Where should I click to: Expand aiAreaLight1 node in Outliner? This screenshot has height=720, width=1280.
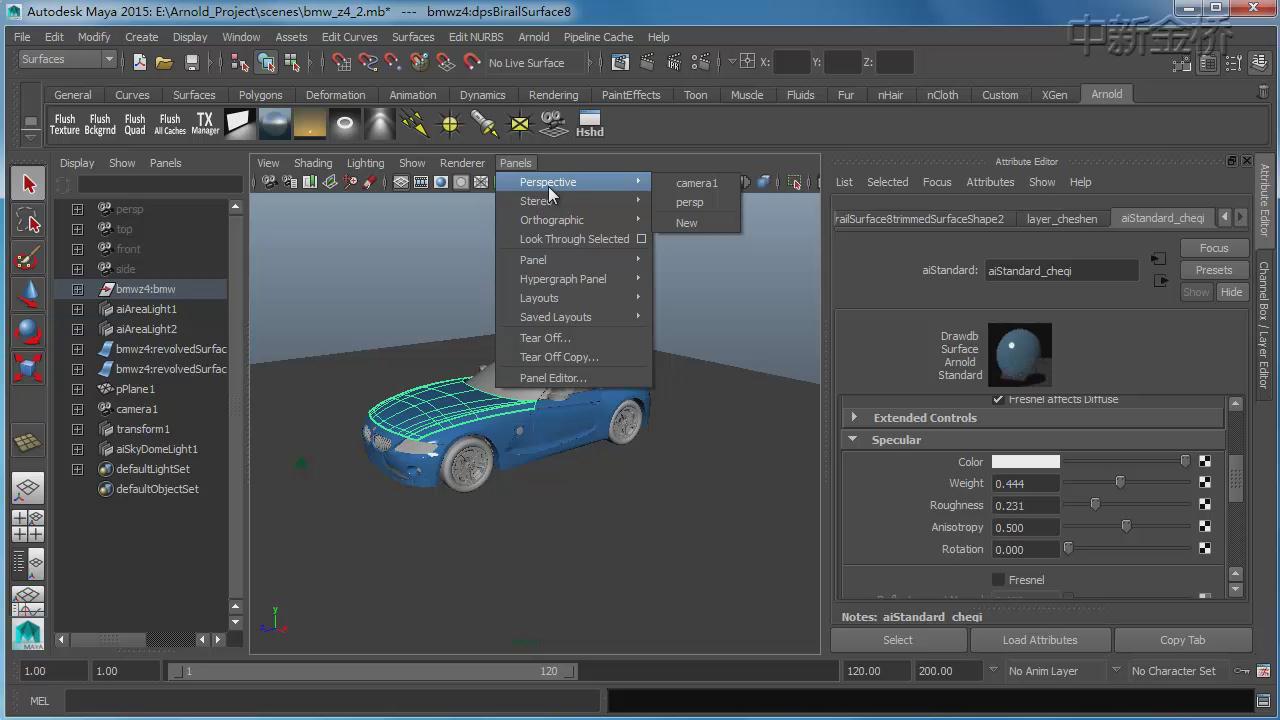click(77, 309)
